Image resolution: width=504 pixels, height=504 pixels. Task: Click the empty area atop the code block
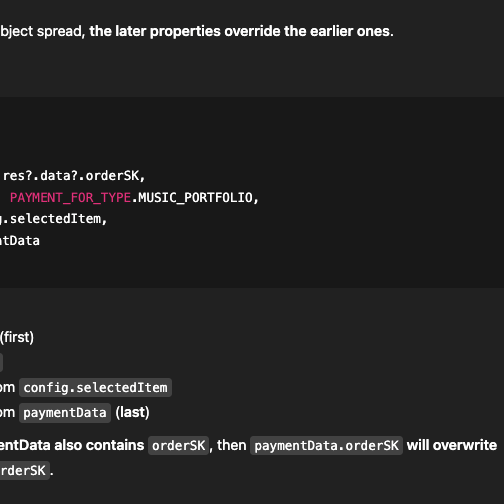click(x=252, y=130)
